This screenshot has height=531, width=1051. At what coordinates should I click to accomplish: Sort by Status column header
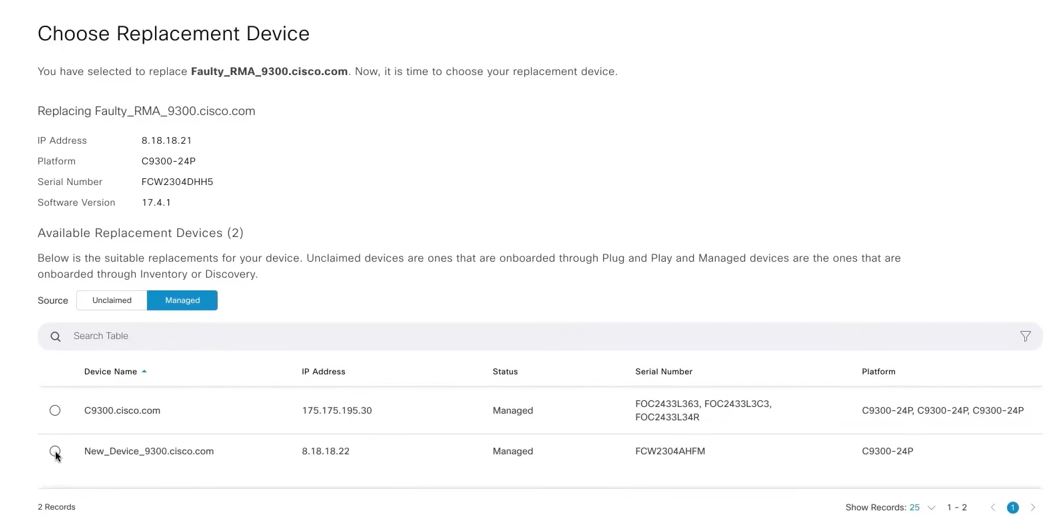[505, 371]
